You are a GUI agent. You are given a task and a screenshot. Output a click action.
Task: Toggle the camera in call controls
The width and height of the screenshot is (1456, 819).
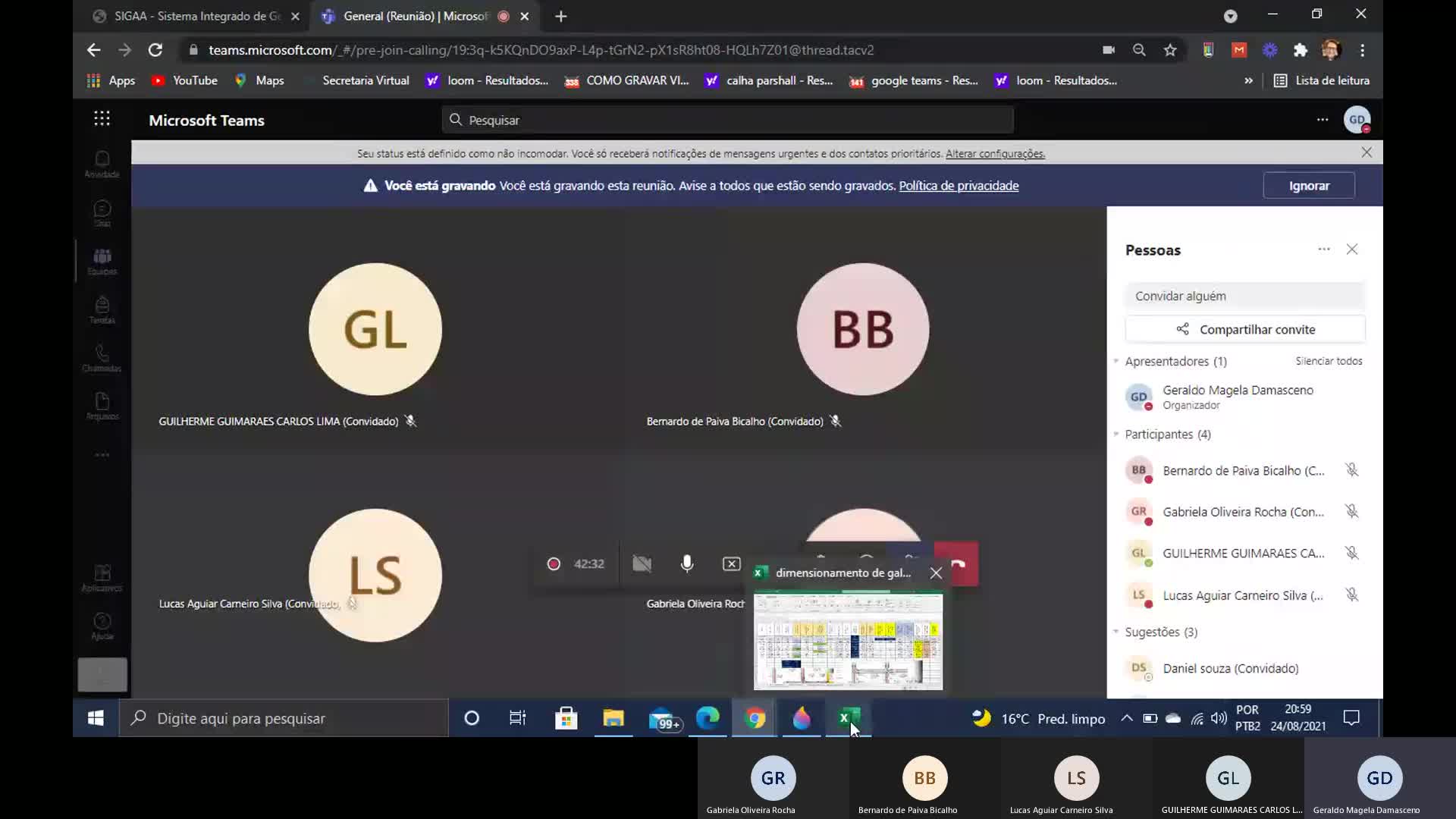[x=642, y=563]
